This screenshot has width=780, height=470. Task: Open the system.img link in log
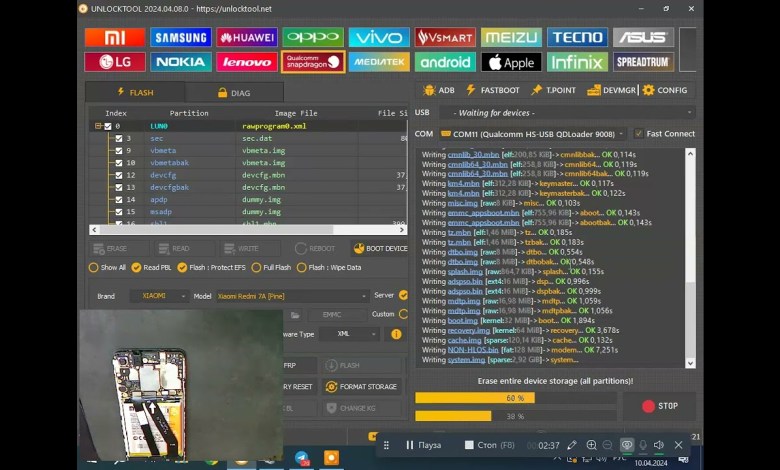coord(466,360)
